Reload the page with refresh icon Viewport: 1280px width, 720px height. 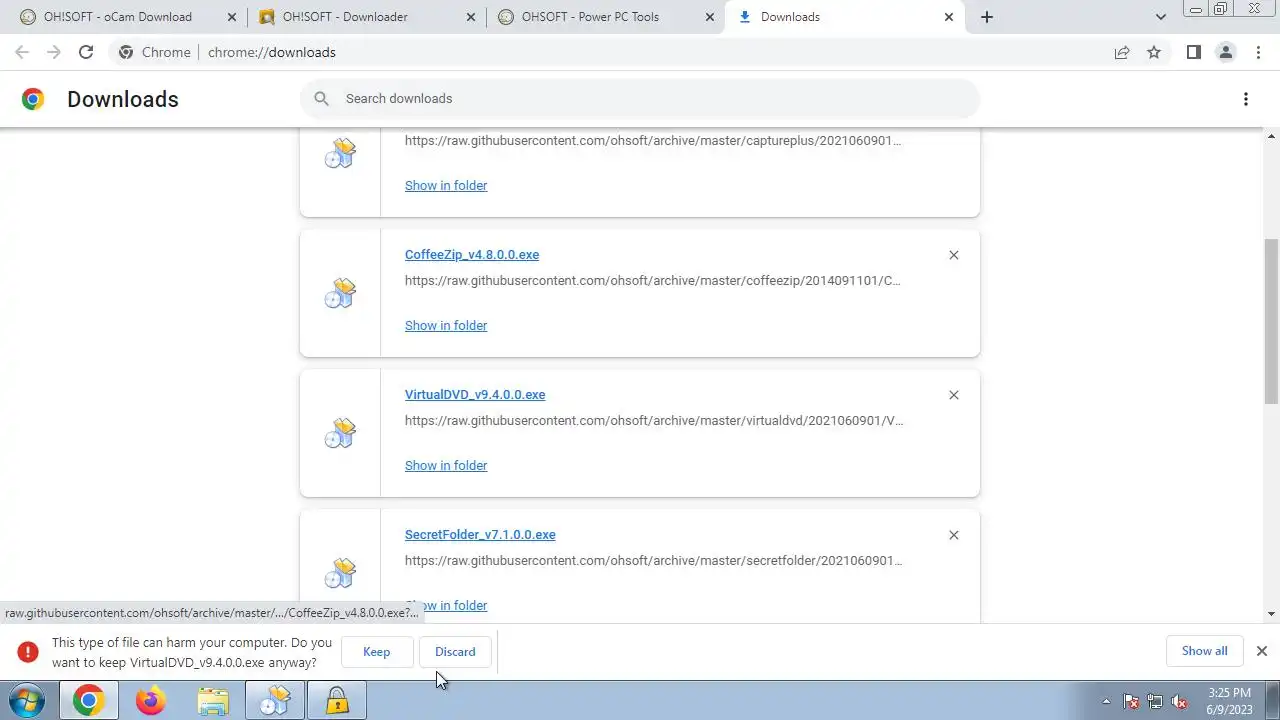(86, 52)
